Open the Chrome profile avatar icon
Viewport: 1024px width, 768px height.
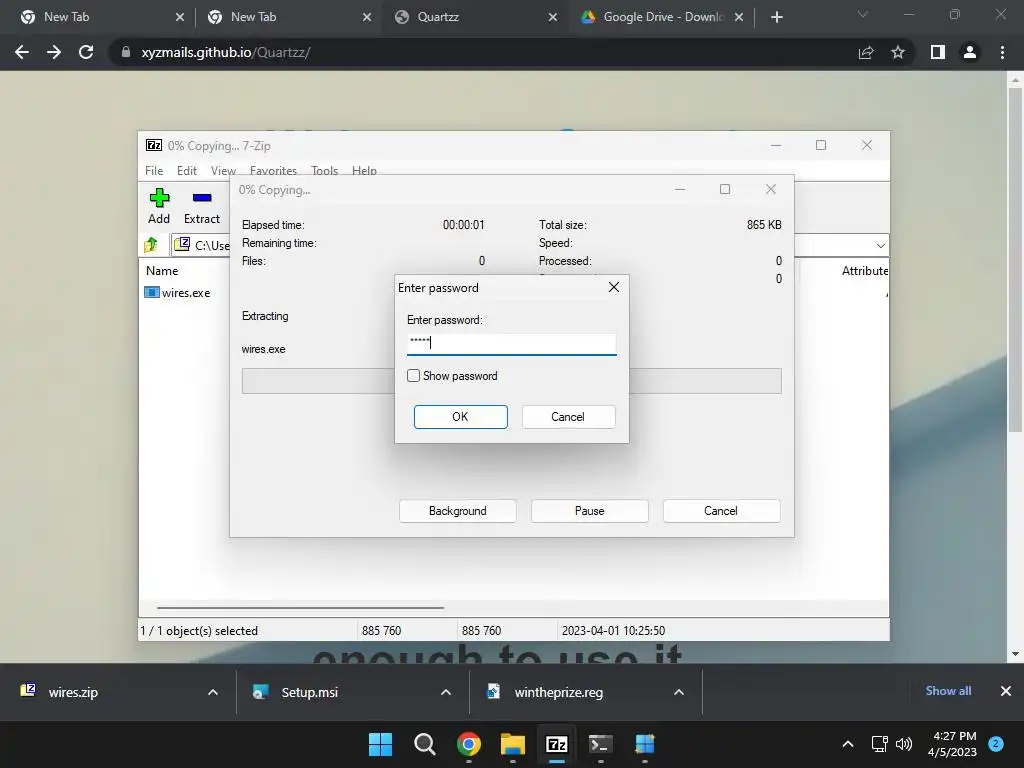click(970, 52)
